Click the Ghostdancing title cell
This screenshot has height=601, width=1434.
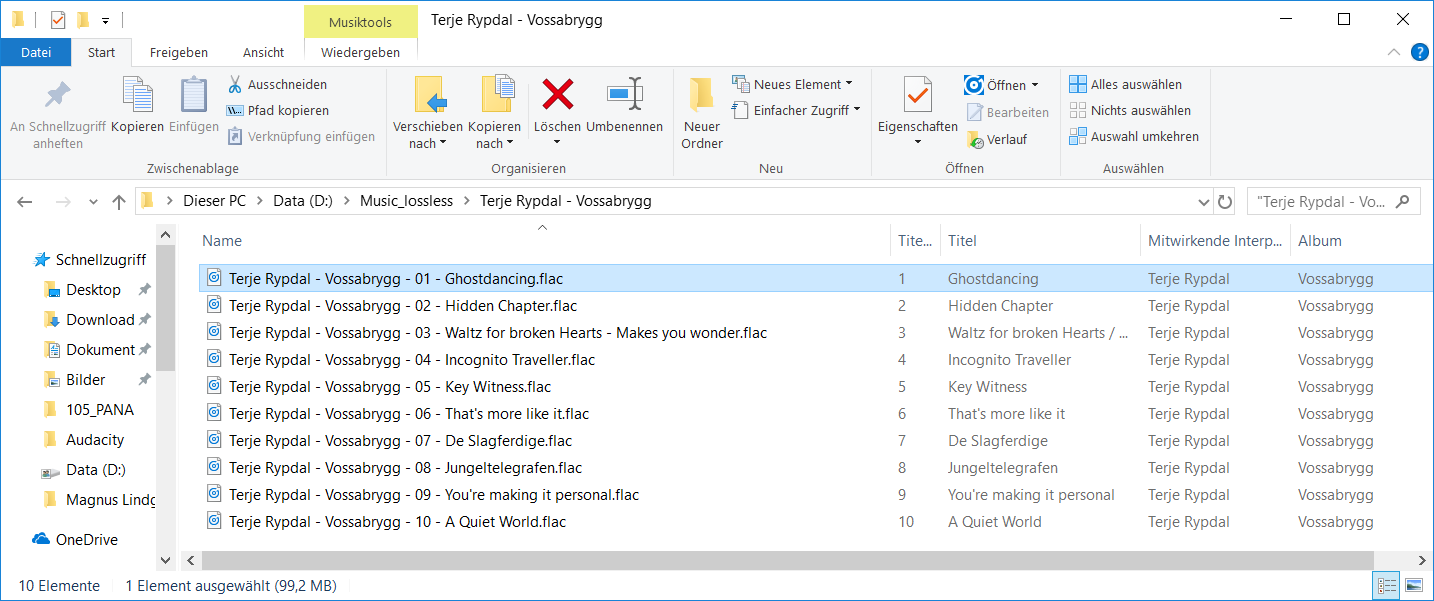click(x=993, y=278)
